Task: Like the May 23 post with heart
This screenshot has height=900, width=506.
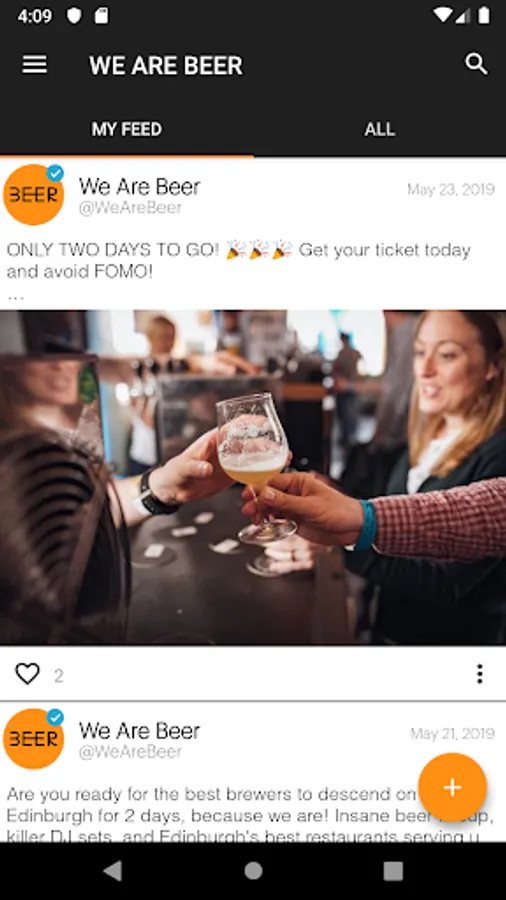Action: click(x=27, y=674)
